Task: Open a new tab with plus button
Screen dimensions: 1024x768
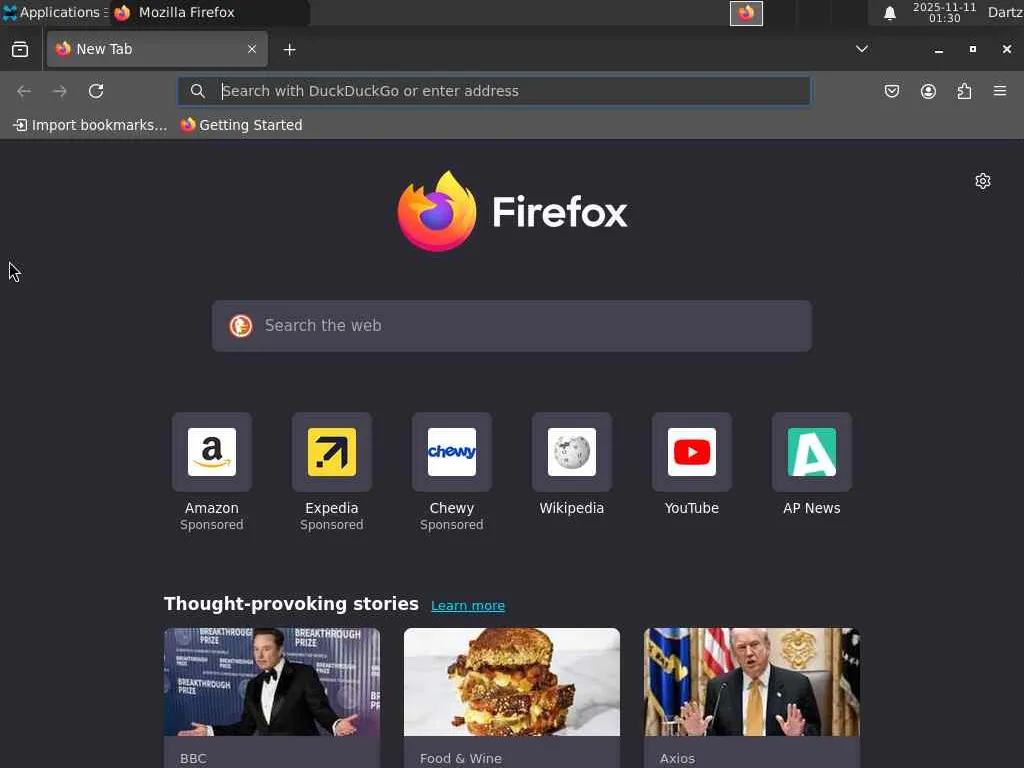Action: (x=289, y=50)
